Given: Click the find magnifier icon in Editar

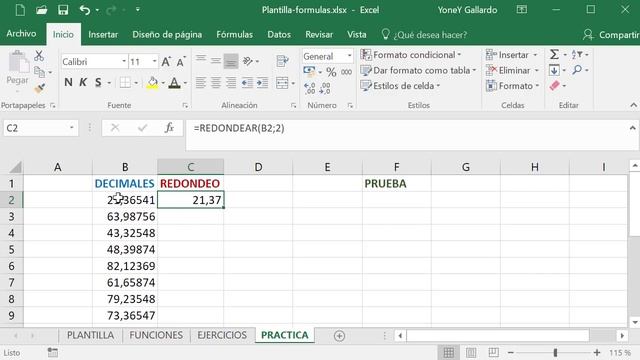Looking at the screenshot, I should pyautogui.click(x=577, y=70).
